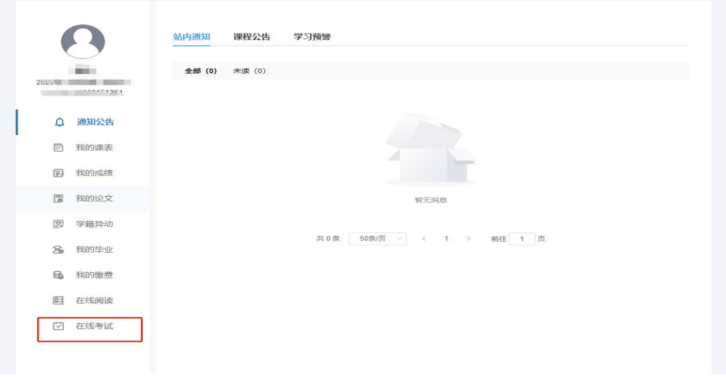Click the 我的论文 thesis icon
Image resolution: width=726 pixels, height=379 pixels.
point(58,199)
